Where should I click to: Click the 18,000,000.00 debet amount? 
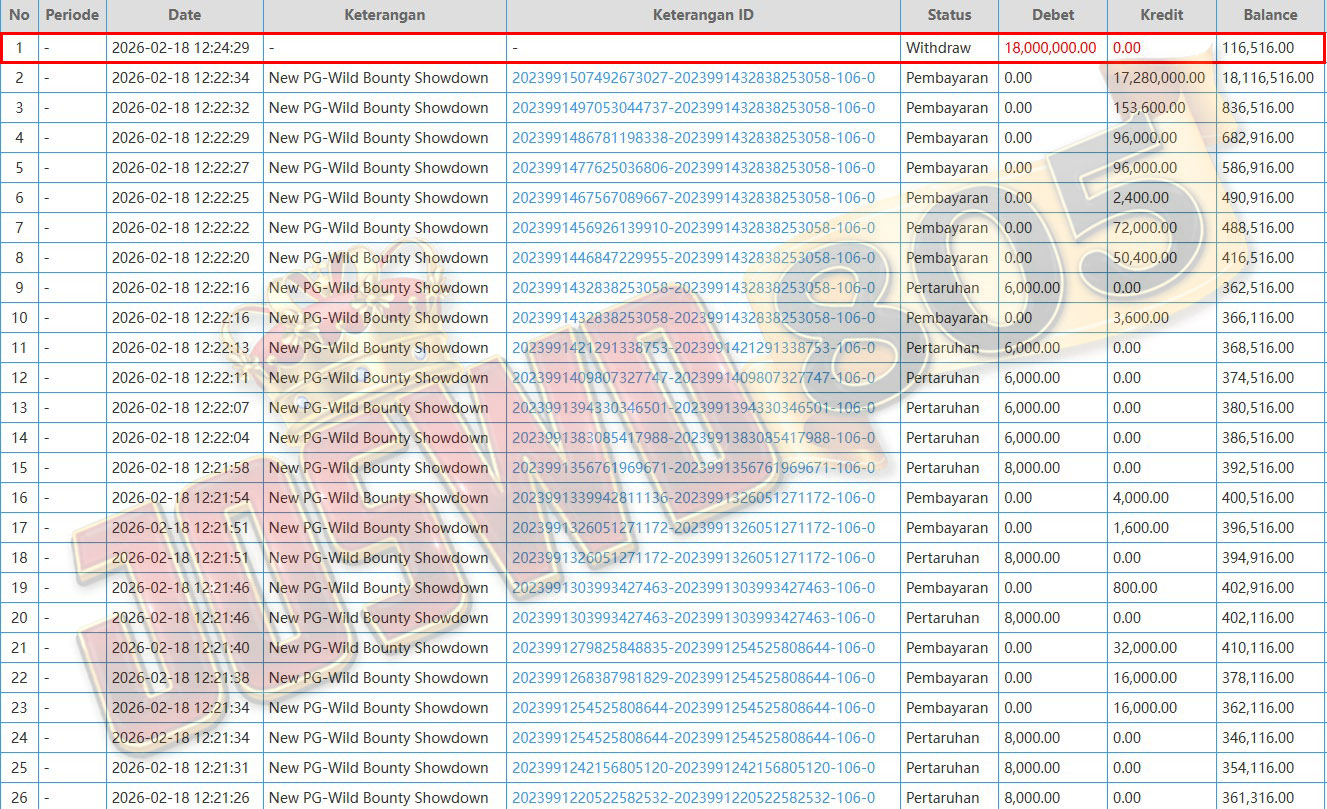point(1050,48)
